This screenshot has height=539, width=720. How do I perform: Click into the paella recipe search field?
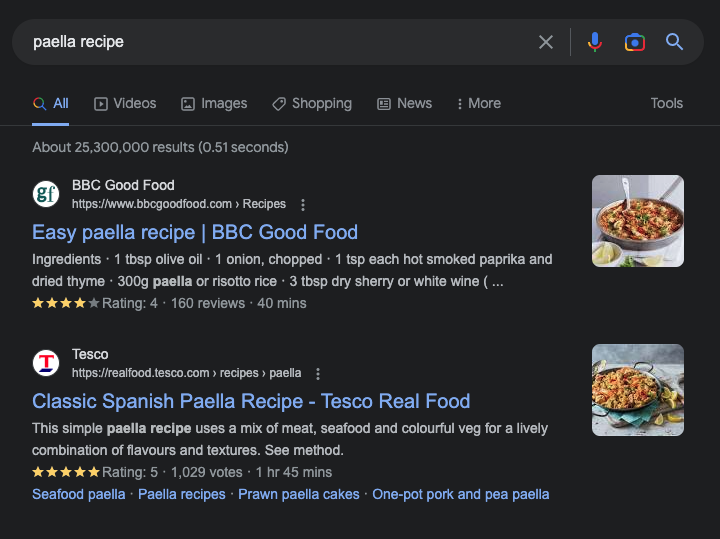pyautogui.click(x=270, y=42)
